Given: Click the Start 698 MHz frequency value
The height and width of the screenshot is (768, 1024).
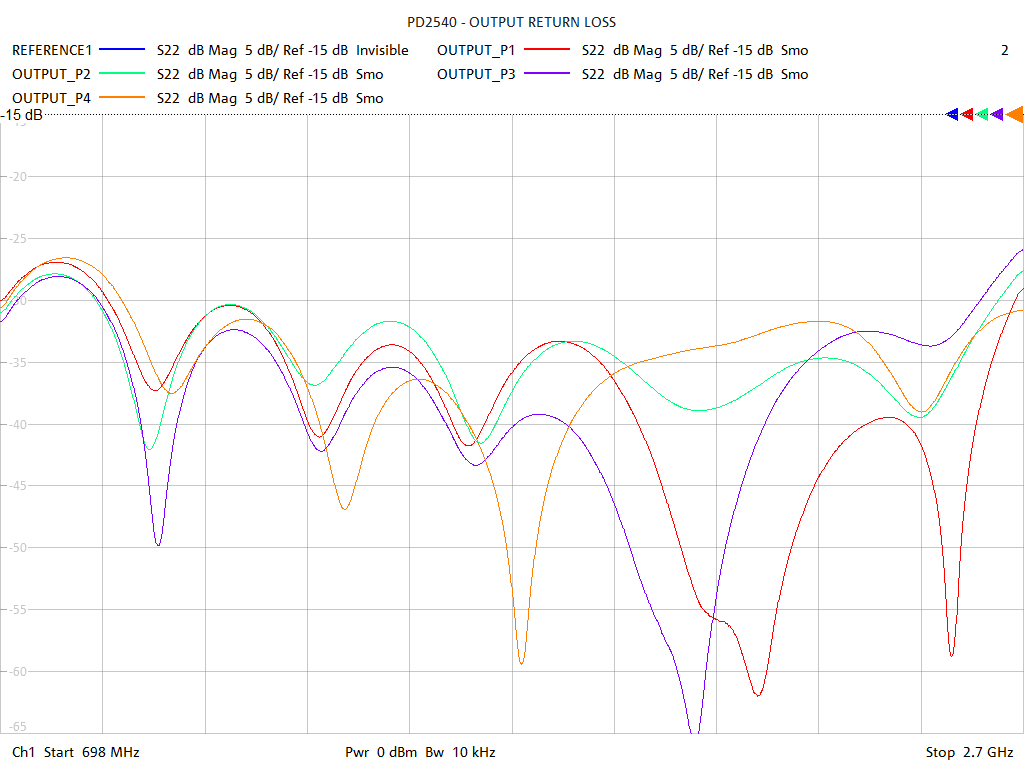Looking at the screenshot, I should point(91,752).
